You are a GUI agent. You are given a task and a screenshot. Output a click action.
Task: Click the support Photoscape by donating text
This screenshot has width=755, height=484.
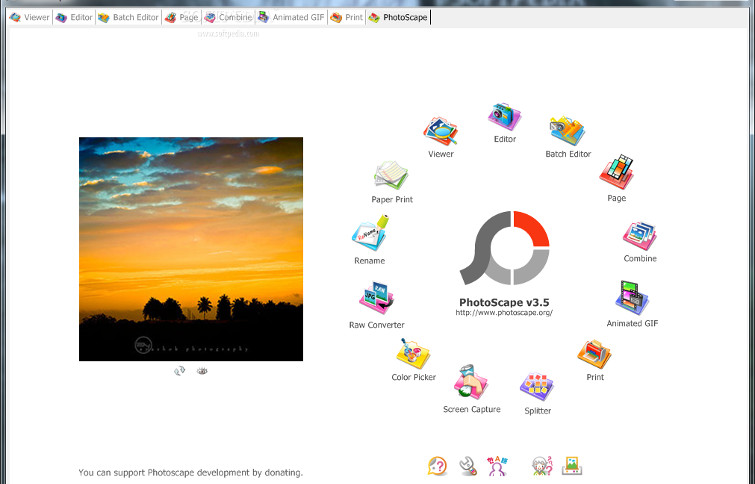[x=191, y=472]
